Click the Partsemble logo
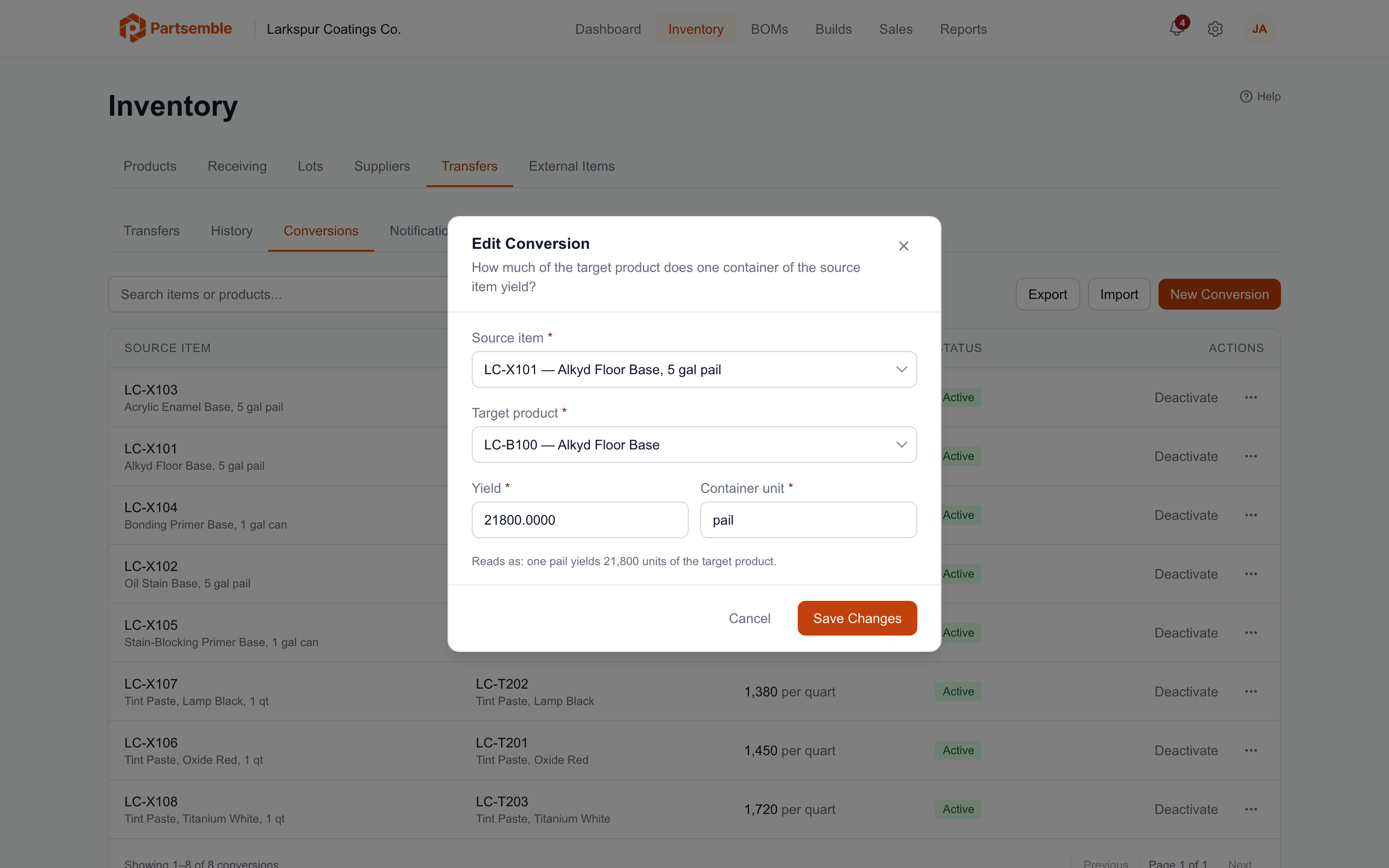 coord(176,28)
